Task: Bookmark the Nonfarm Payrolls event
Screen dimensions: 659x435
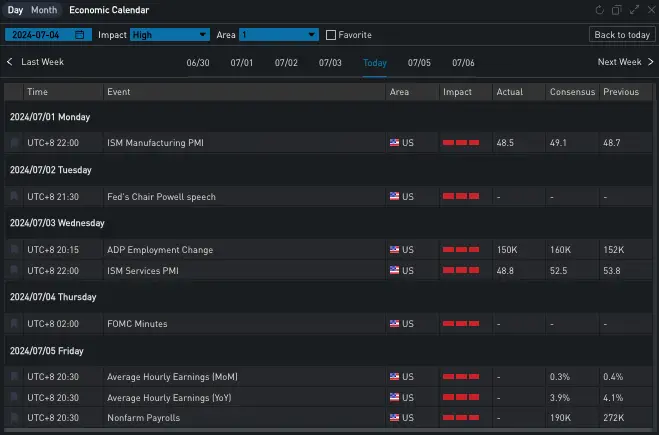Action: [x=14, y=417]
